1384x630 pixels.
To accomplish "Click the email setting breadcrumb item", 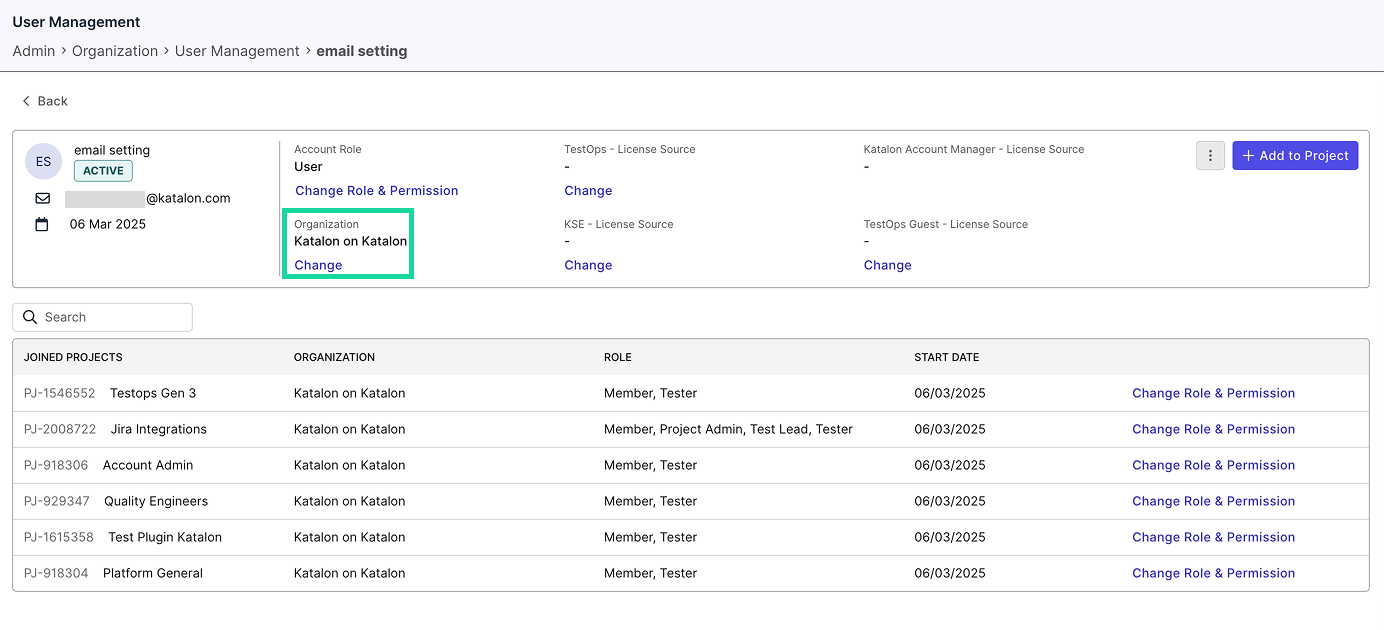I will pos(362,51).
